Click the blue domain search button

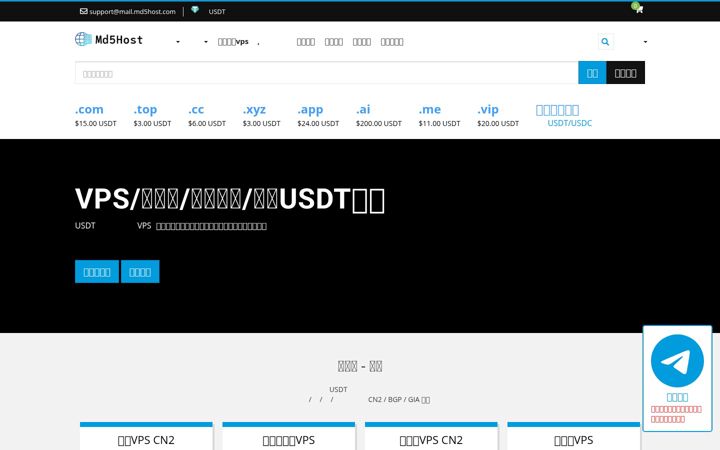pos(592,73)
